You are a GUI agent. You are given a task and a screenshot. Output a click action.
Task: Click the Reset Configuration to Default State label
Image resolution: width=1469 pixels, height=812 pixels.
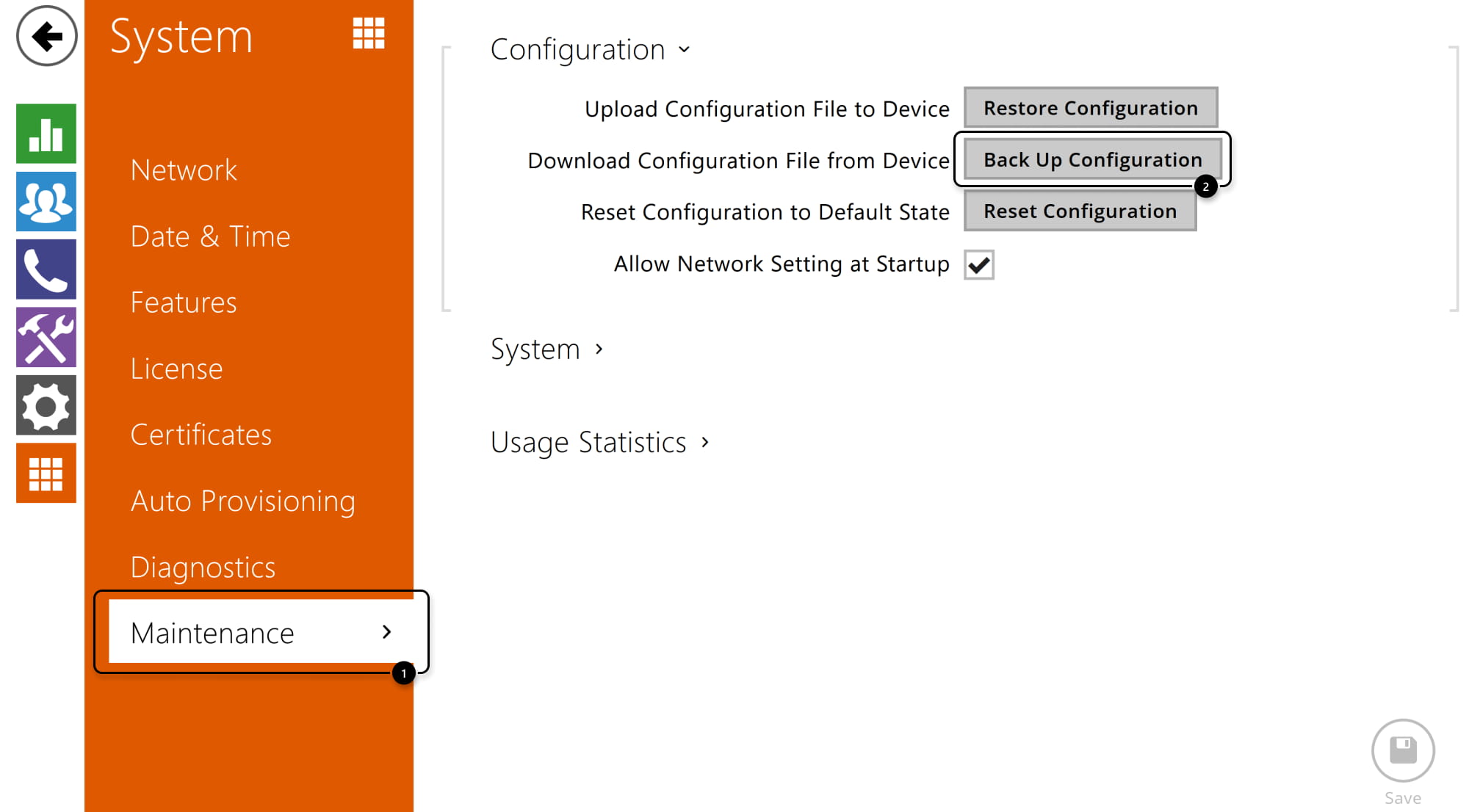click(765, 212)
